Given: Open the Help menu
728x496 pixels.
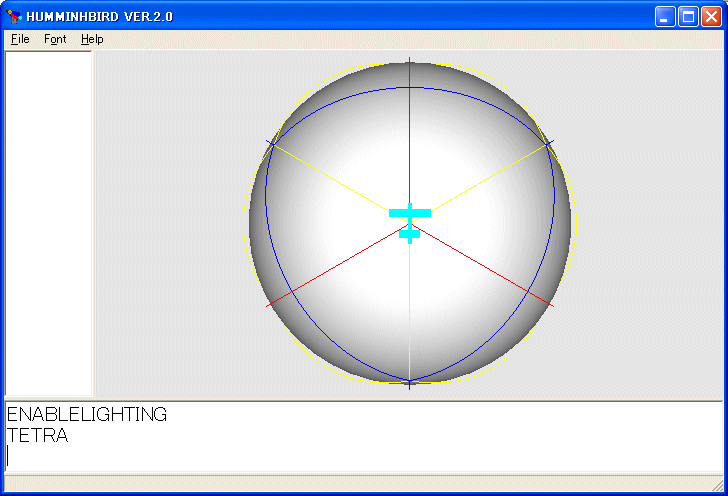Looking at the screenshot, I should 92,39.
